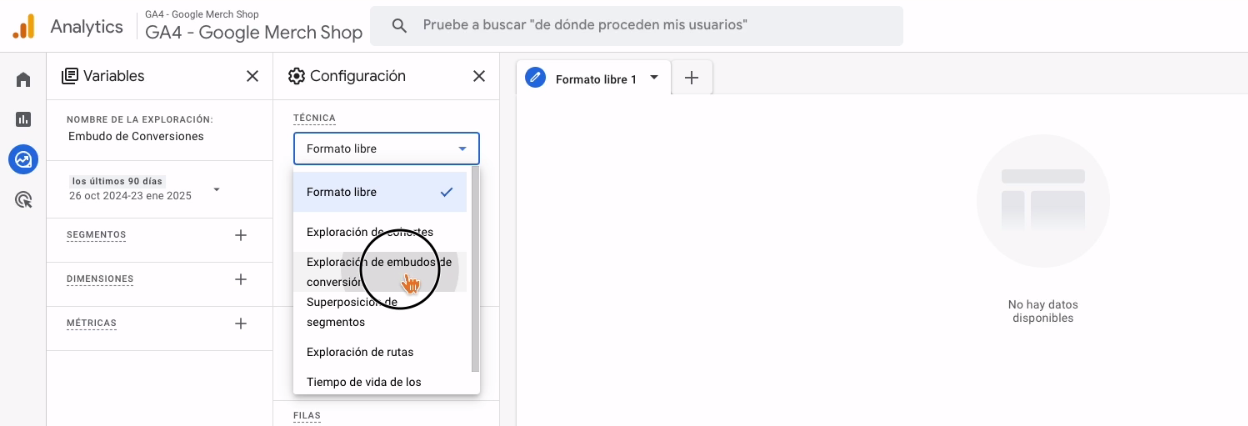1248x426 pixels.
Task: Open the Formato libre 1 tab menu arrow
Action: pyautogui.click(x=654, y=77)
